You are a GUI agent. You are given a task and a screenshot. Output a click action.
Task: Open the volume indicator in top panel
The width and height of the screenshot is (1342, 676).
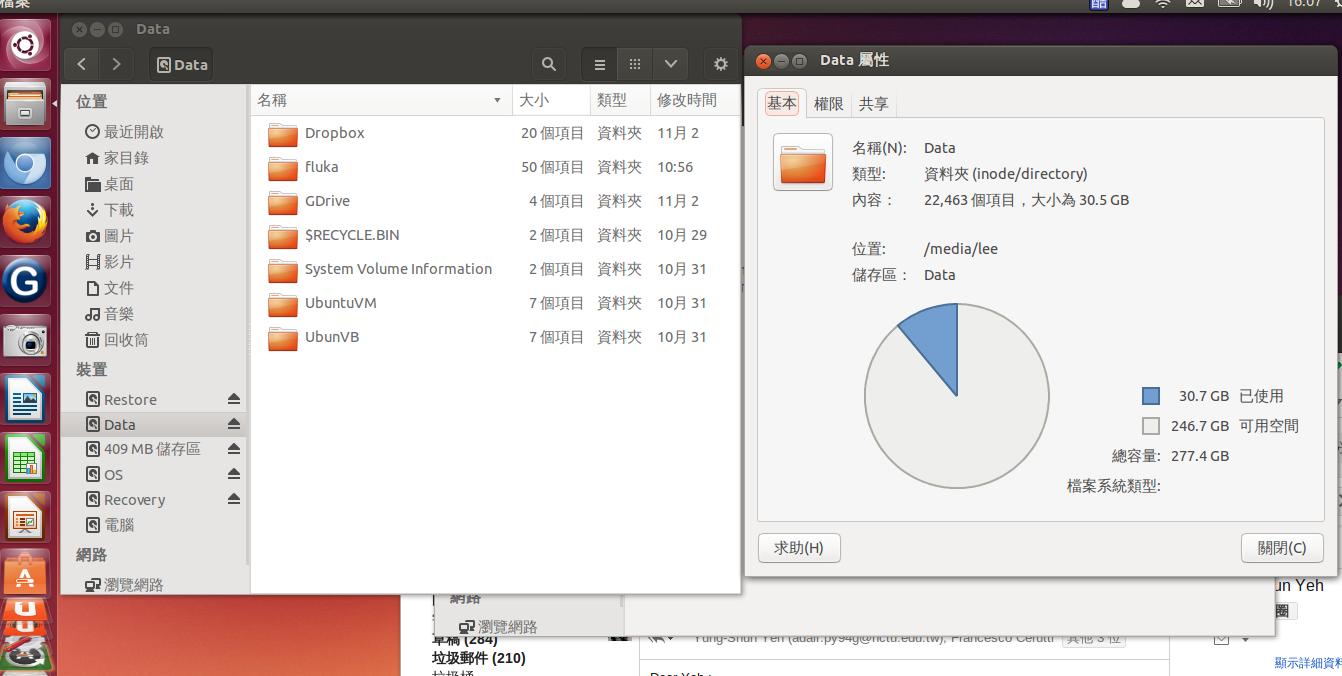click(1262, 4)
